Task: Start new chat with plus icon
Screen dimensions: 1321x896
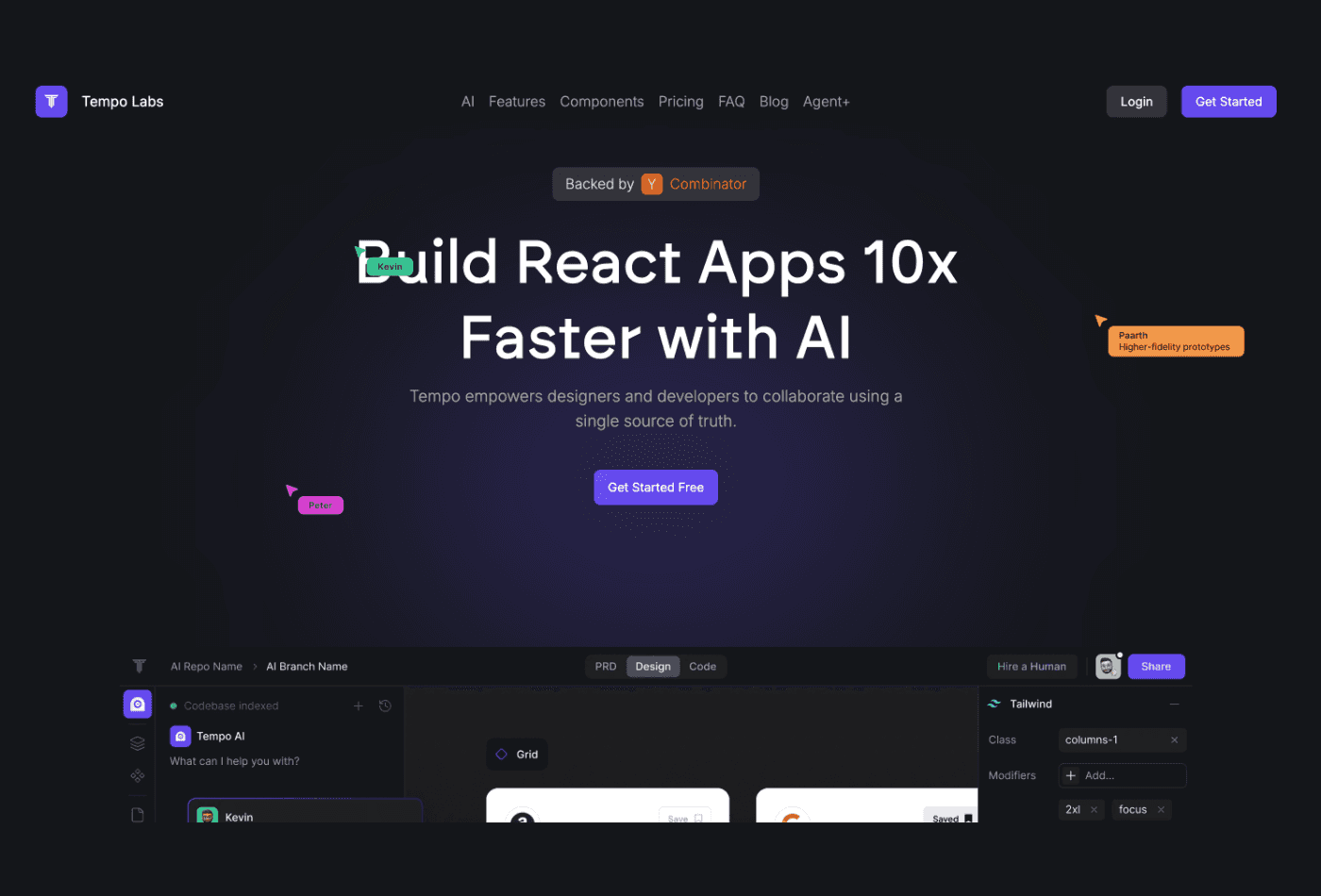Action: click(359, 706)
